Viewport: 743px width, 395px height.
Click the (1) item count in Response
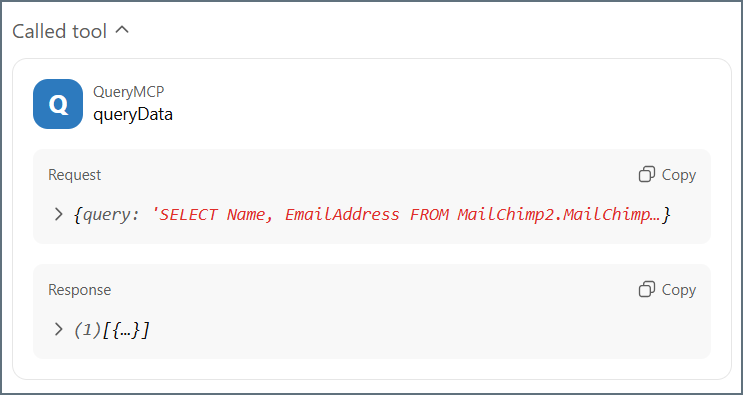pyautogui.click(x=88, y=330)
